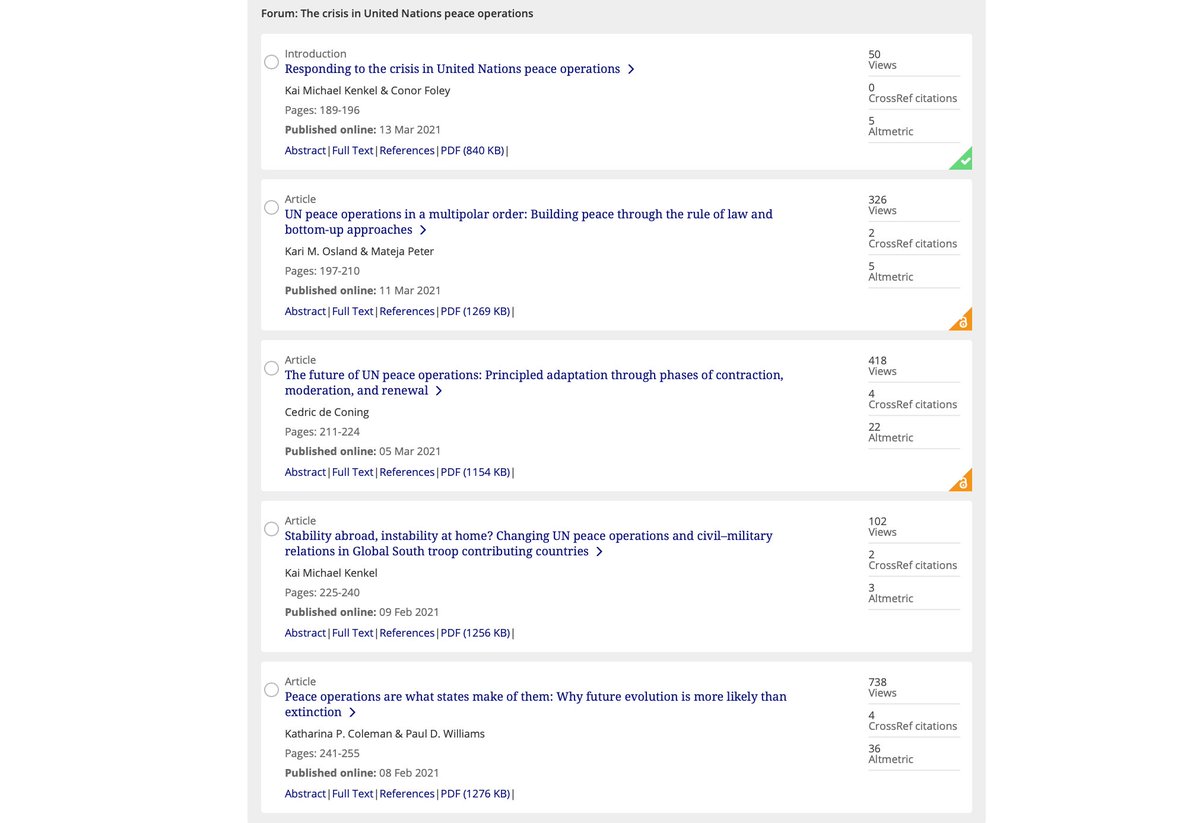Screen dimensions: 1200x823
Task: Open References of Kenkel & Foley introduction
Action: pos(407,151)
